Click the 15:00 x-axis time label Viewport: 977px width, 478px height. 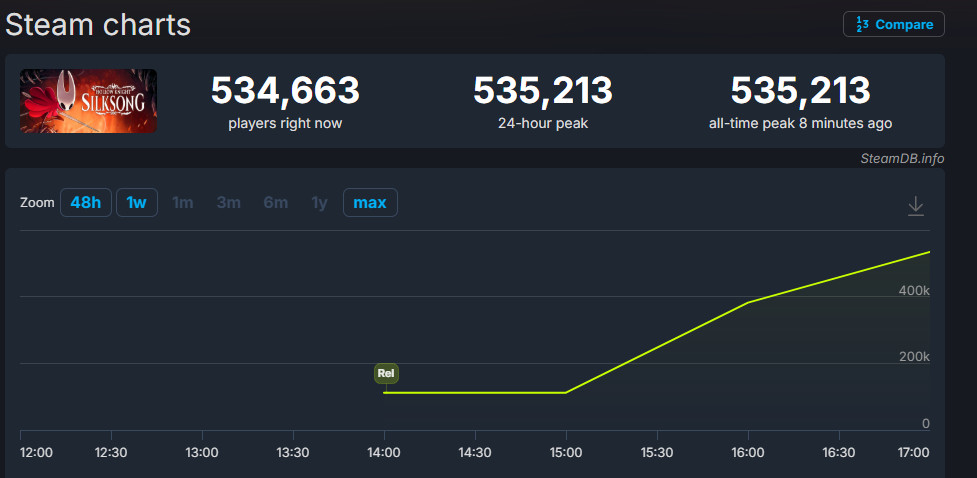[566, 453]
